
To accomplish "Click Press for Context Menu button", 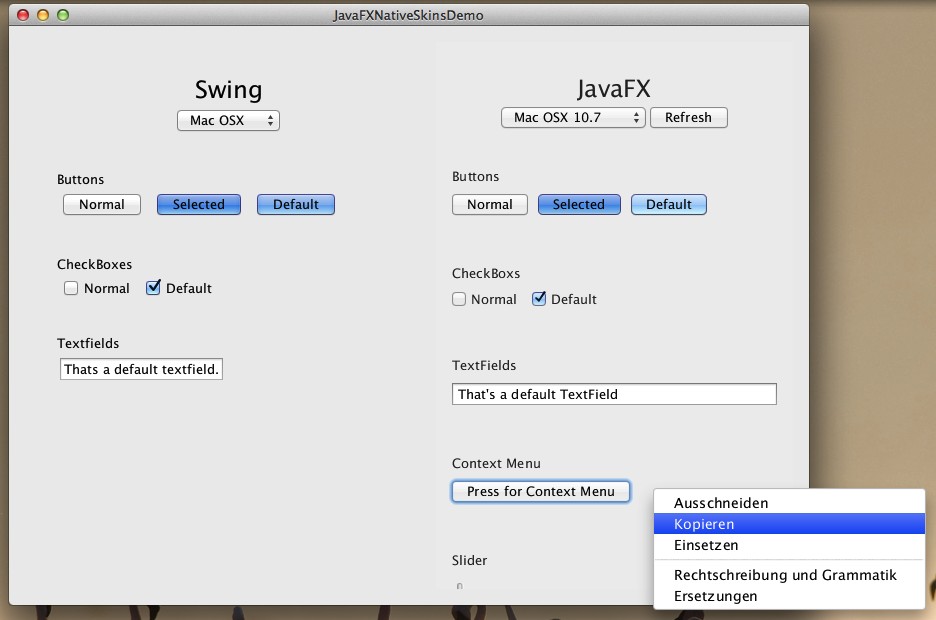I will 540,492.
